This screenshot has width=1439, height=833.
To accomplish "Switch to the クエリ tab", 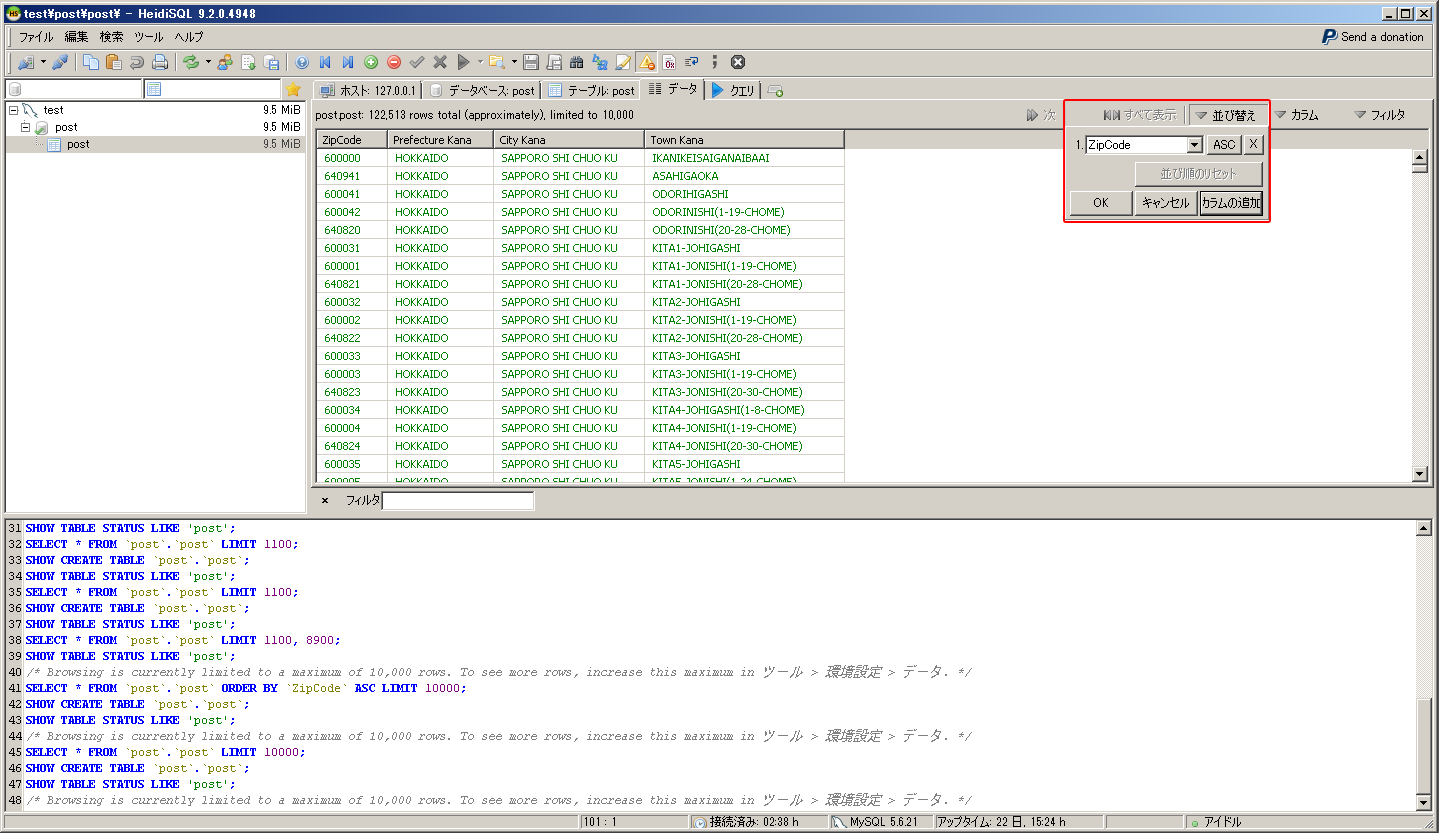I will pos(733,90).
